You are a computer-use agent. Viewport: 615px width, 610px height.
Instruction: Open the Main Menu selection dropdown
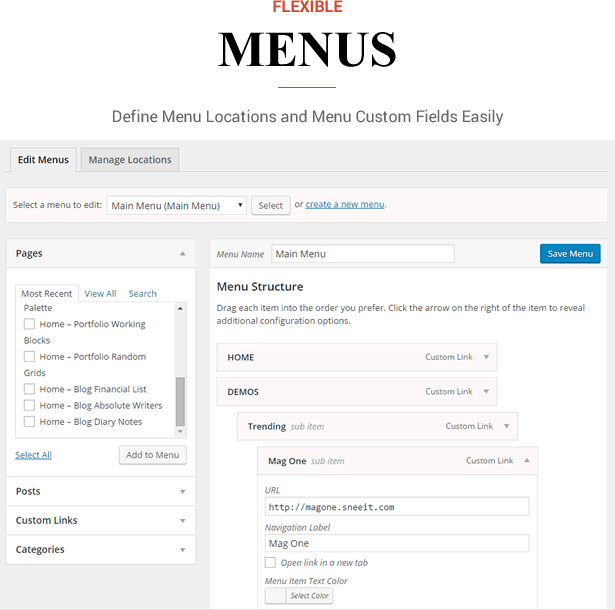(176, 206)
